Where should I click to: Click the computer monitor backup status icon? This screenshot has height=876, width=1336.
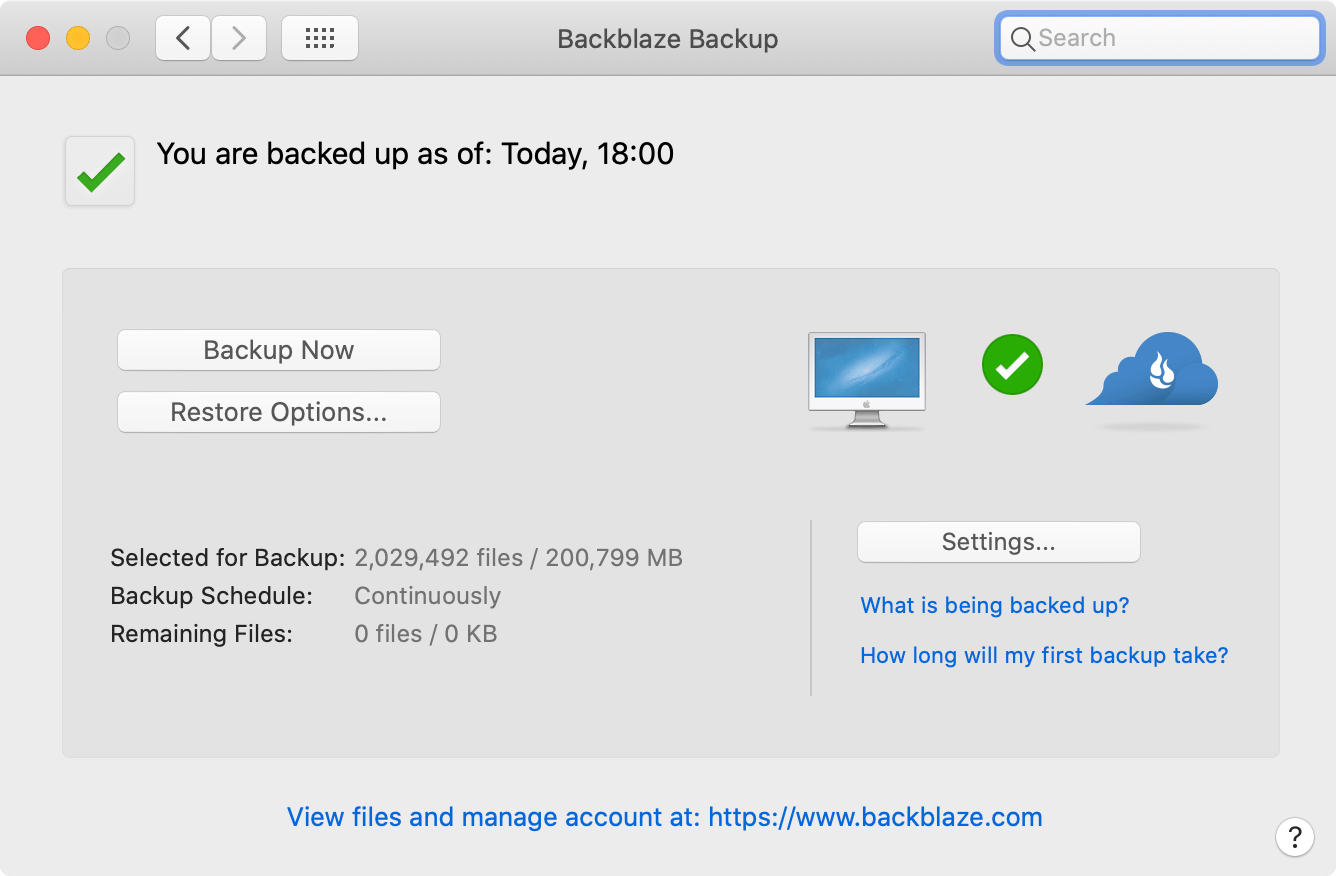click(x=866, y=378)
